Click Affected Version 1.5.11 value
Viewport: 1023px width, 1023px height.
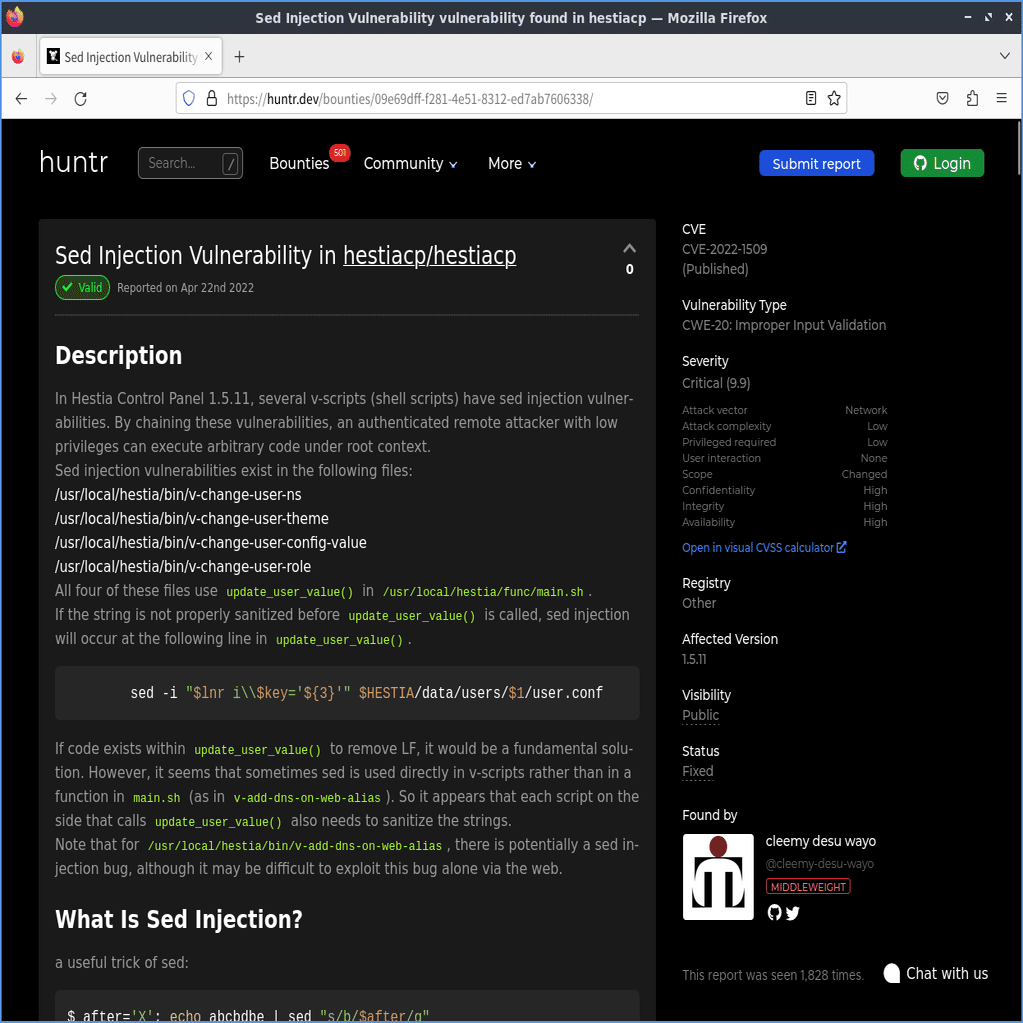click(694, 659)
